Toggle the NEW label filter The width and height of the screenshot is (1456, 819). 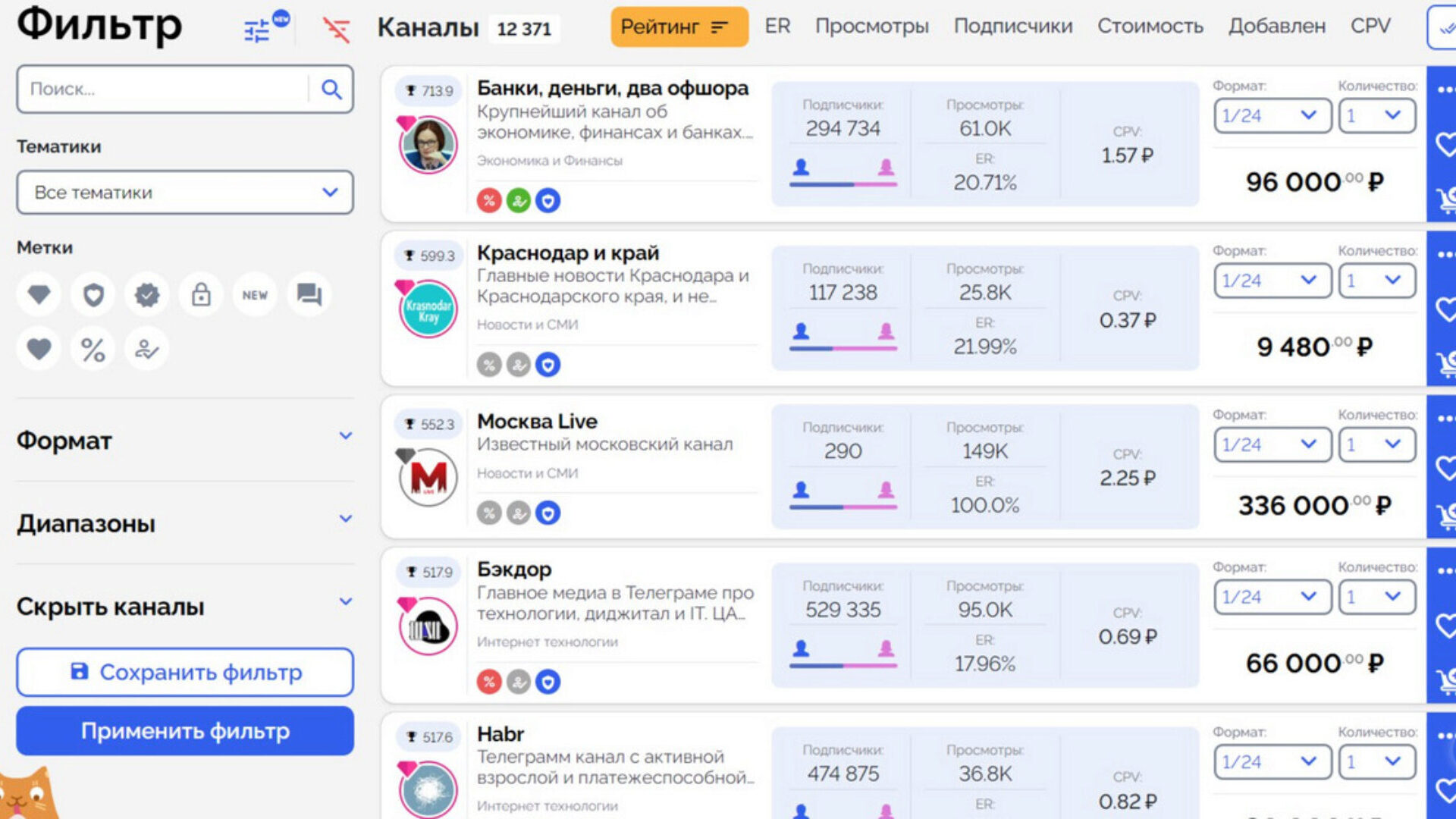pos(255,295)
